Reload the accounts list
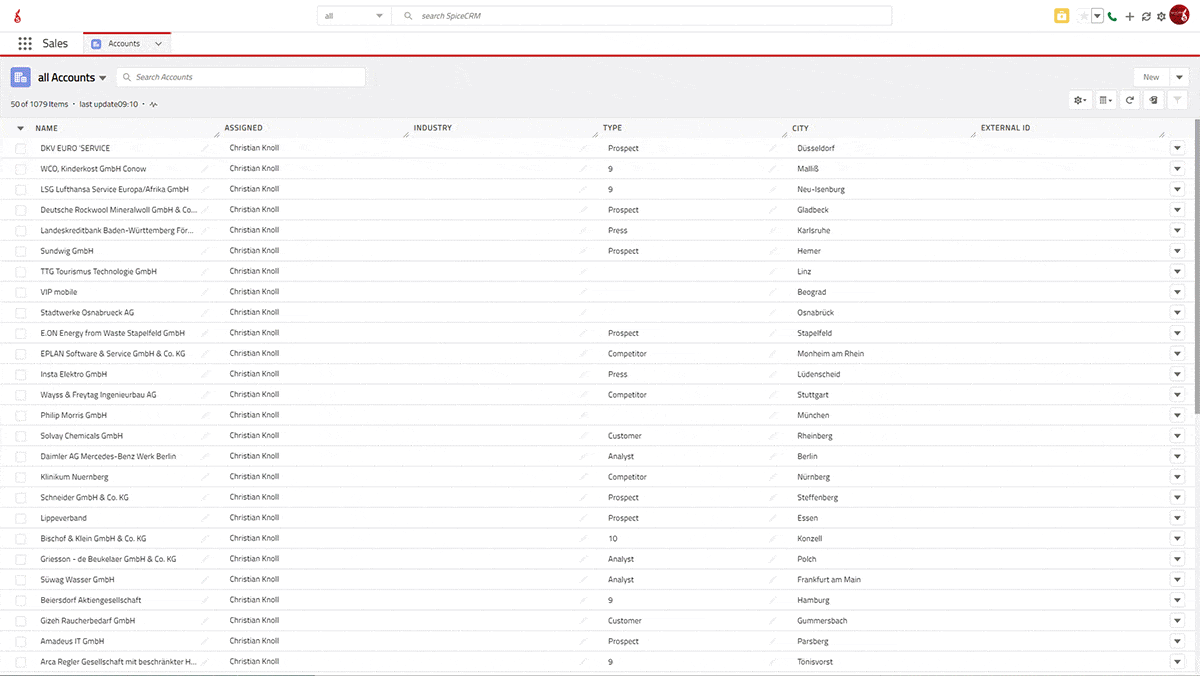 (1130, 100)
